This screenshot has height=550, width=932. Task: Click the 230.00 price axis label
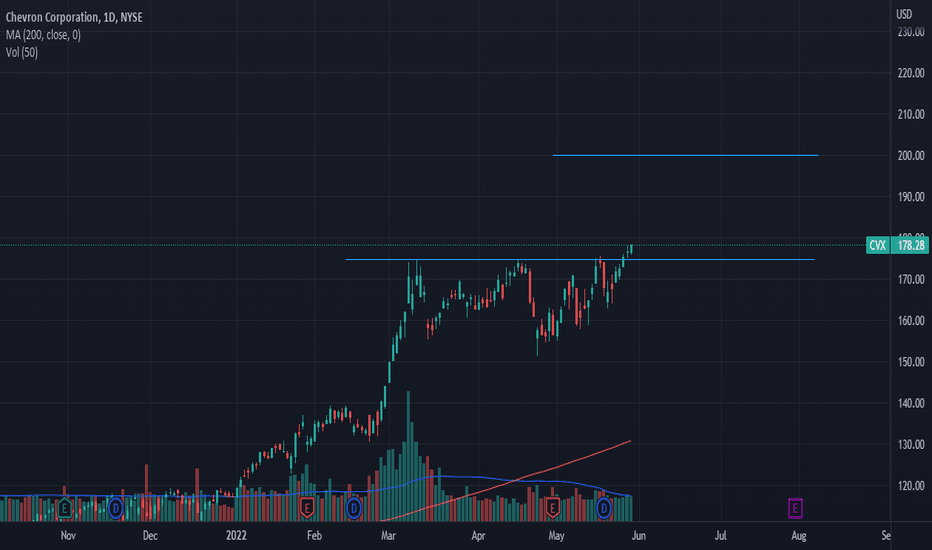tap(911, 32)
